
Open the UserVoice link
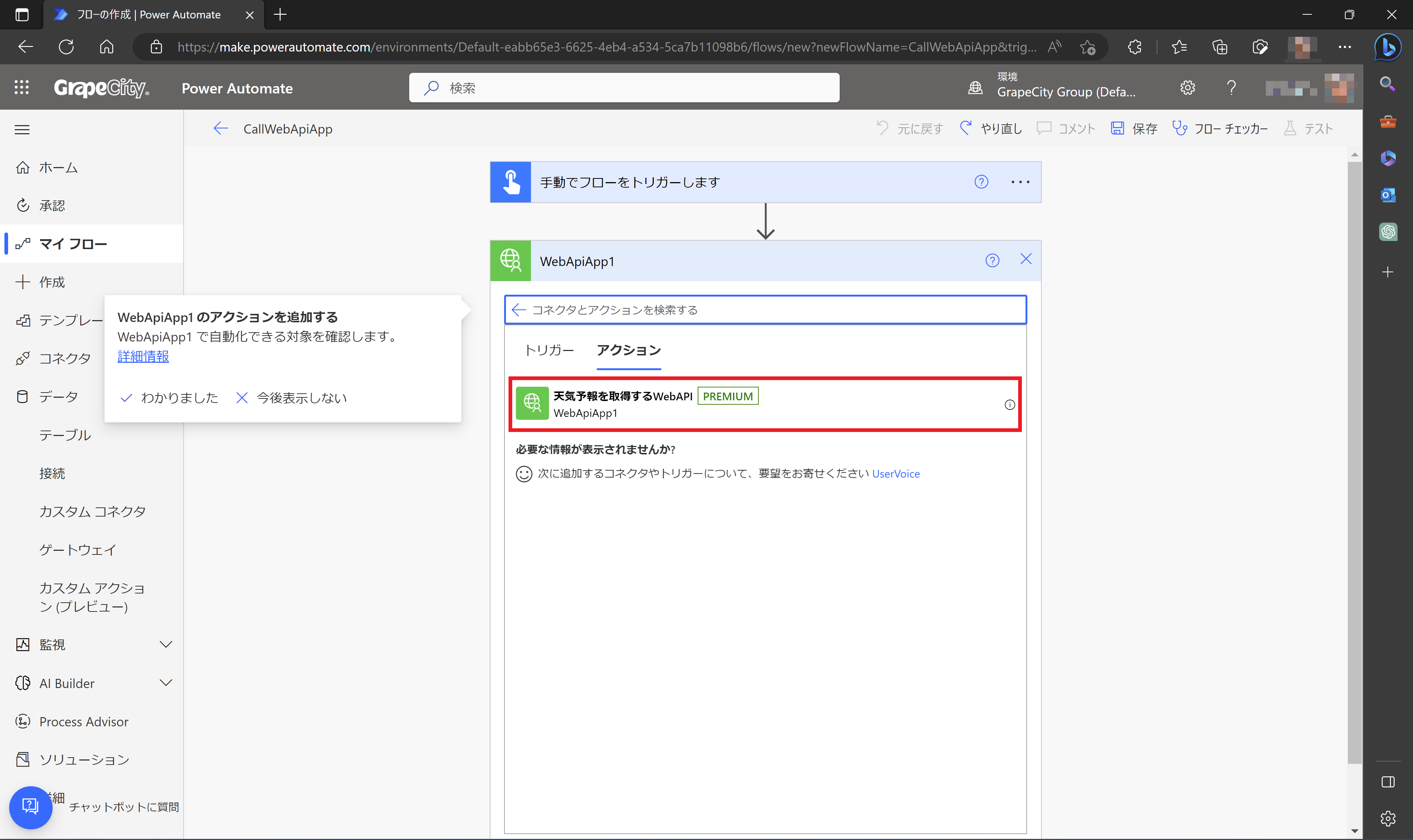tap(896, 474)
